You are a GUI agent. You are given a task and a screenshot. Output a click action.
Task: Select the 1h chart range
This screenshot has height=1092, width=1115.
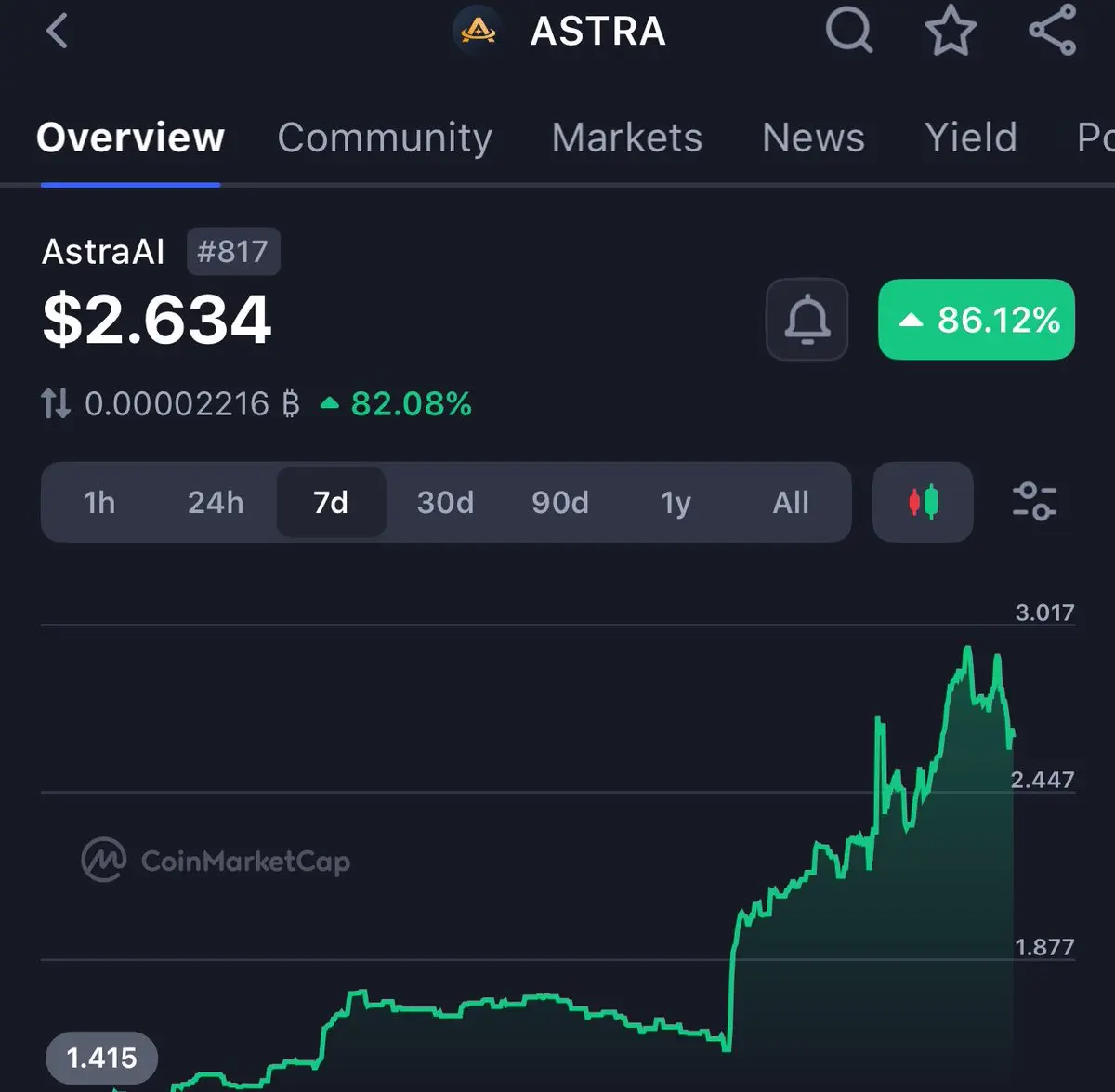point(99,503)
